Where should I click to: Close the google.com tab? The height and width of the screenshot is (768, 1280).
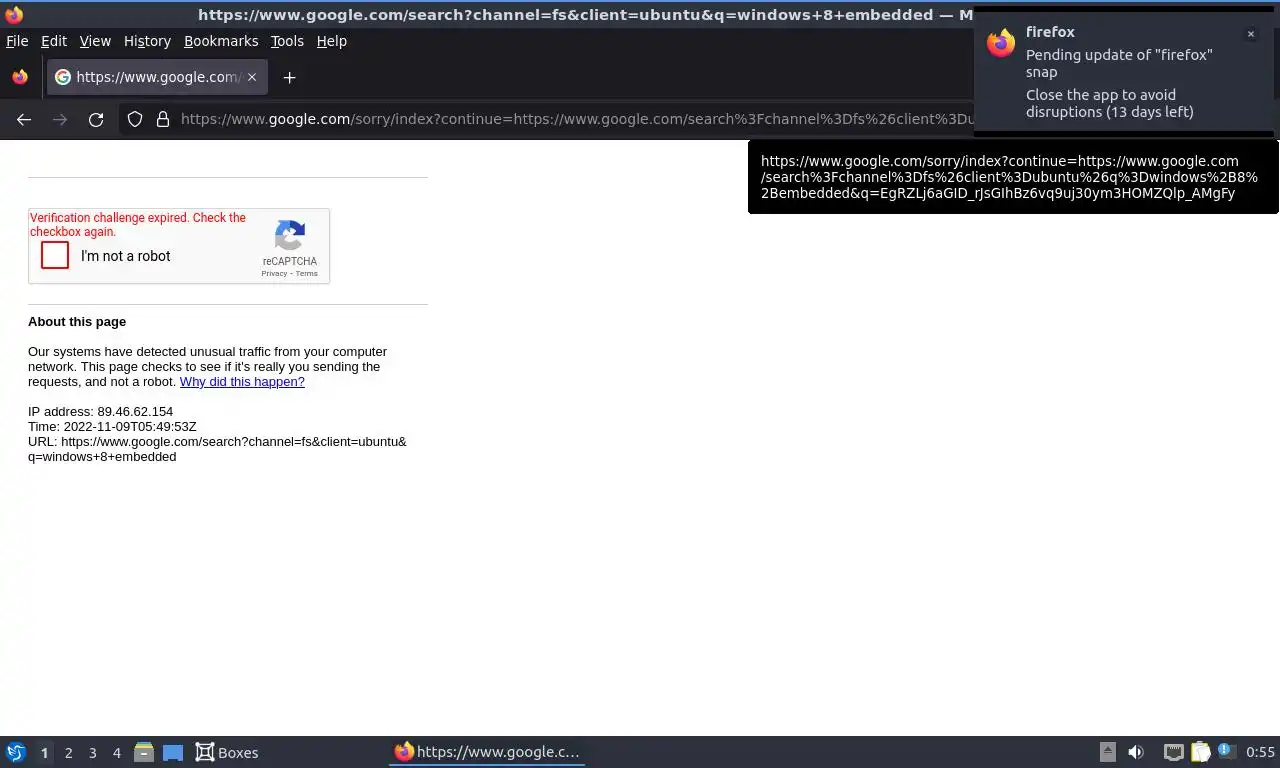coord(252,77)
